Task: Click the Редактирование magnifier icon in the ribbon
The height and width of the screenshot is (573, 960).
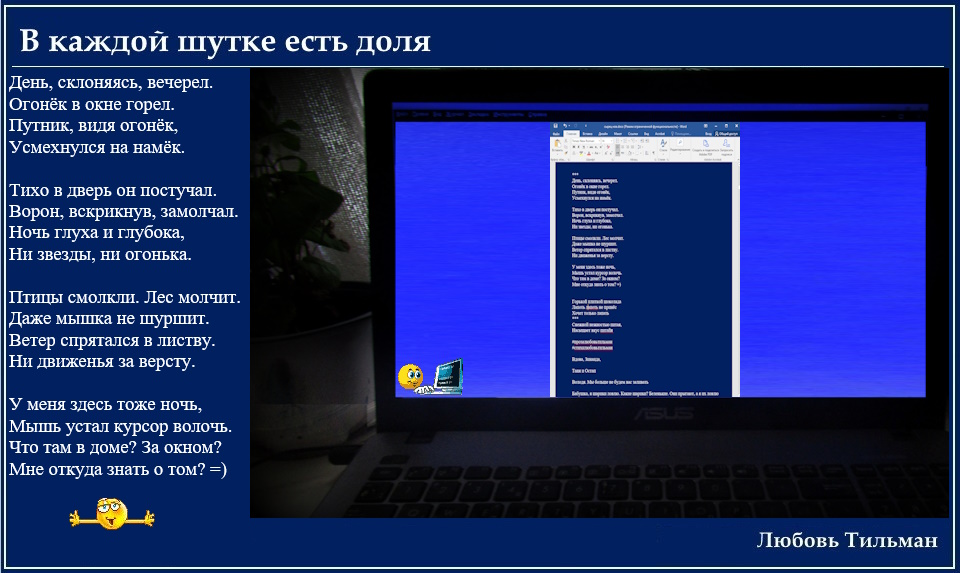Action: [679, 144]
